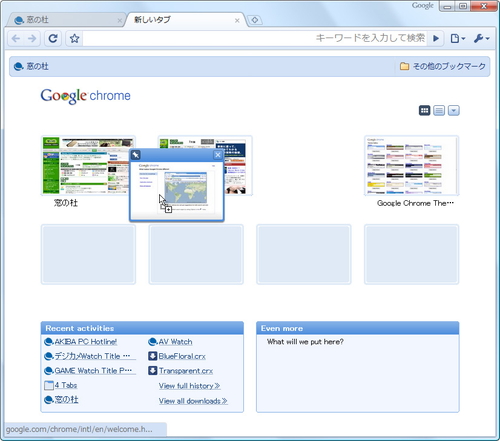Switch to list view
500x441 pixels.
click(x=439, y=110)
